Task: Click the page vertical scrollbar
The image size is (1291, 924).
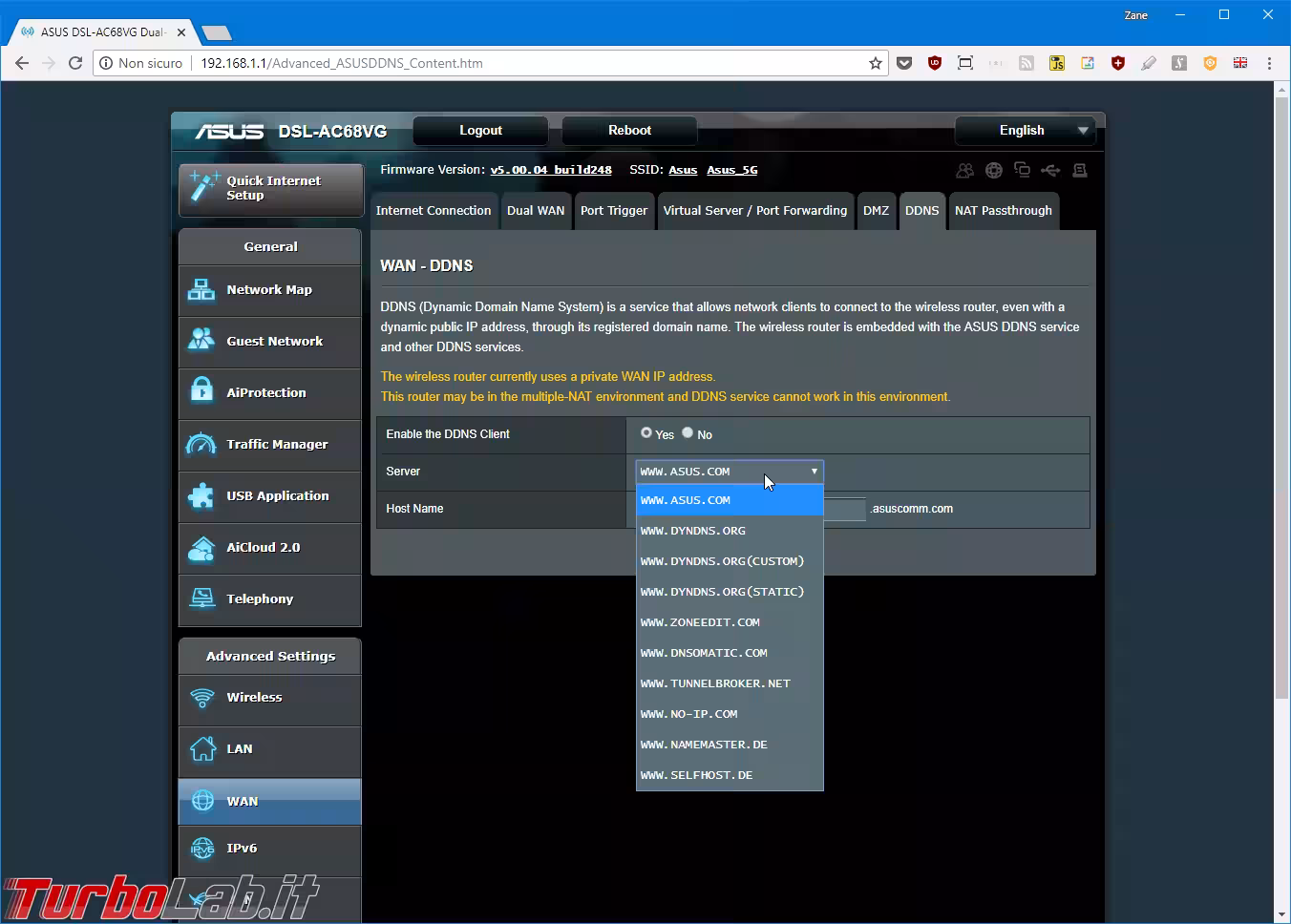Action: coord(1281,382)
